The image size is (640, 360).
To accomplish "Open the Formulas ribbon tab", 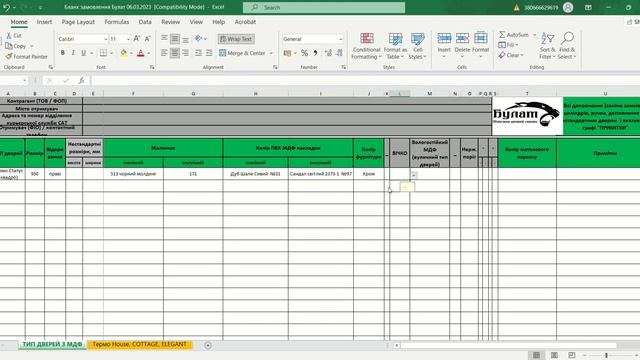I will coord(117,22).
